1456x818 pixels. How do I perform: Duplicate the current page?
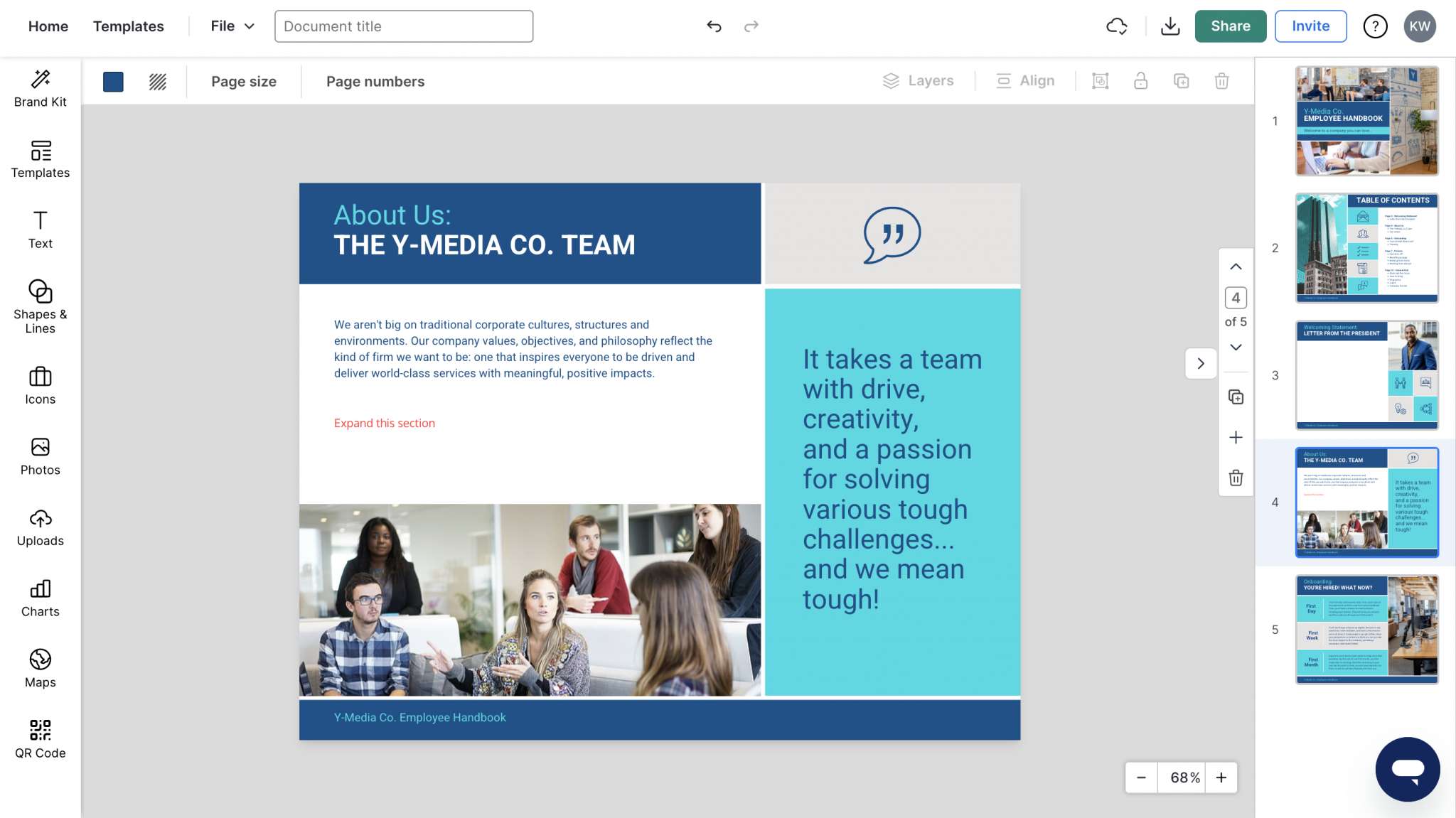(x=1236, y=397)
